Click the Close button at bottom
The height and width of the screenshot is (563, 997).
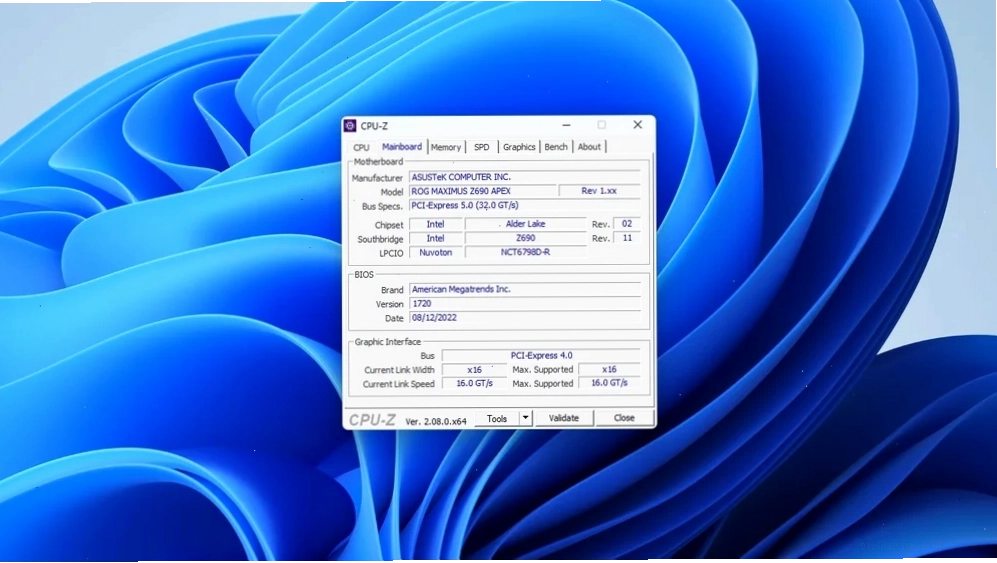click(x=624, y=418)
